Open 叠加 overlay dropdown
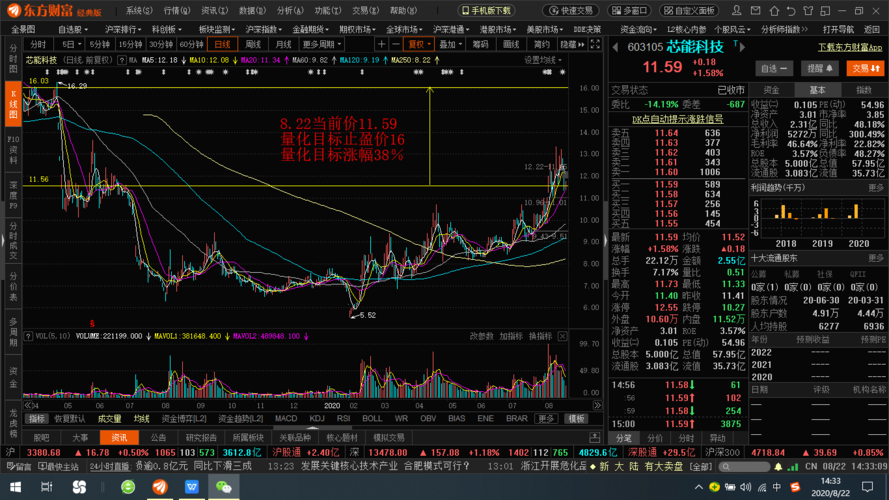The width and height of the screenshot is (889, 500). click(x=450, y=44)
